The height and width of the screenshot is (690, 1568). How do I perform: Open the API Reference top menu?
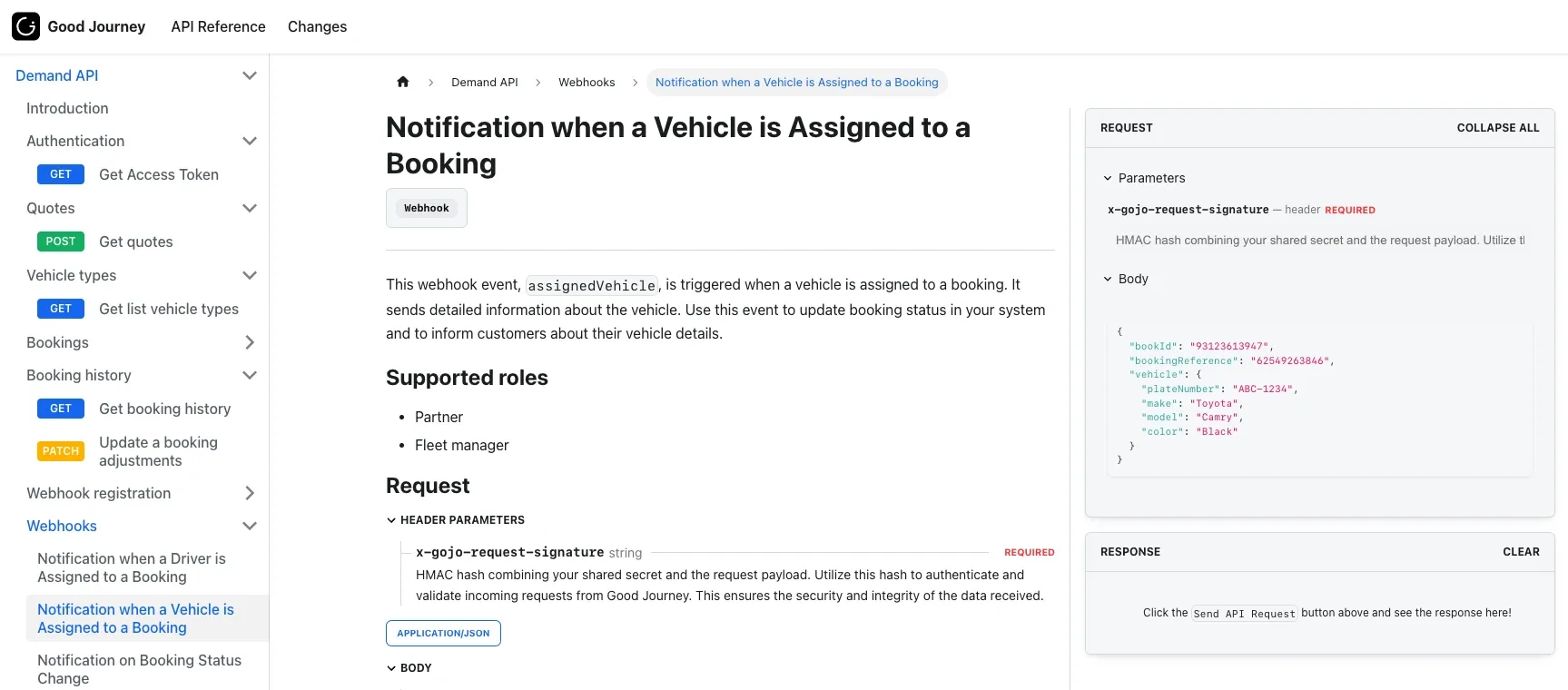click(218, 26)
